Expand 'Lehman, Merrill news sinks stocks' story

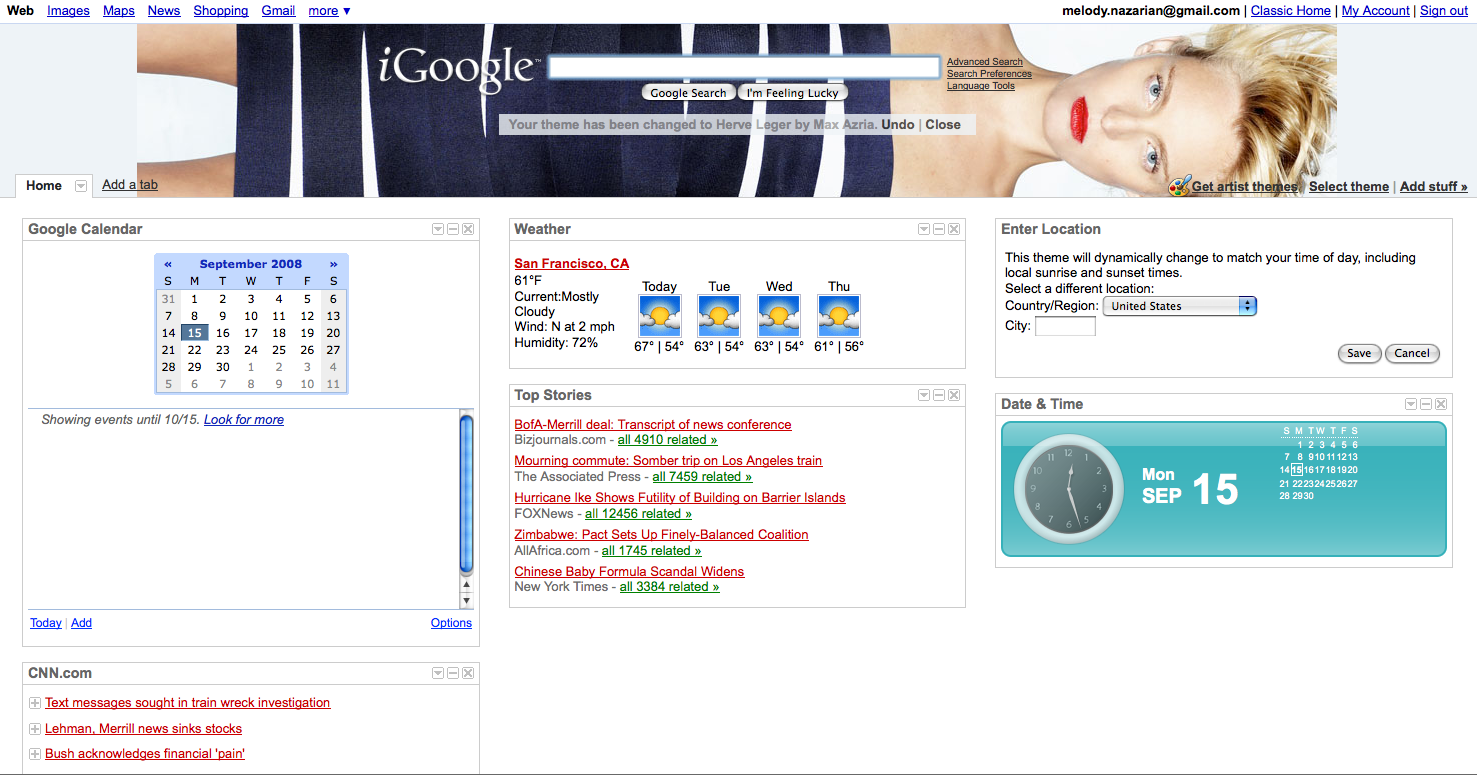[35, 729]
